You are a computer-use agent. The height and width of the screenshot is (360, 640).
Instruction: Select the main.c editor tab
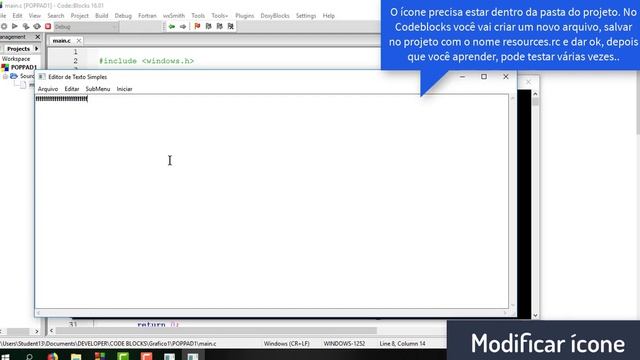click(61, 41)
